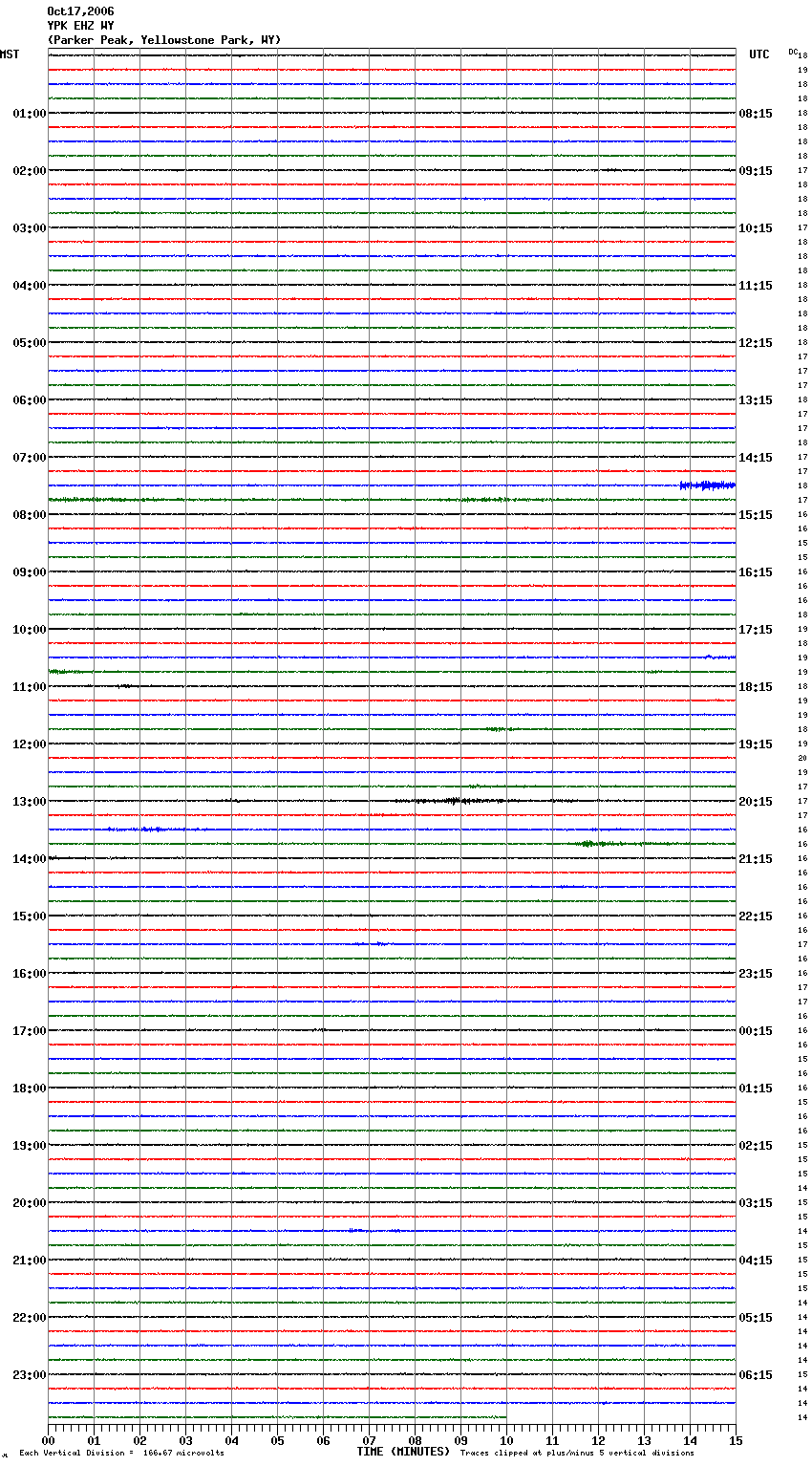This screenshot has height=1466, width=812.
Task: Select the 19:00 MST hour label
Action: coord(30,1146)
